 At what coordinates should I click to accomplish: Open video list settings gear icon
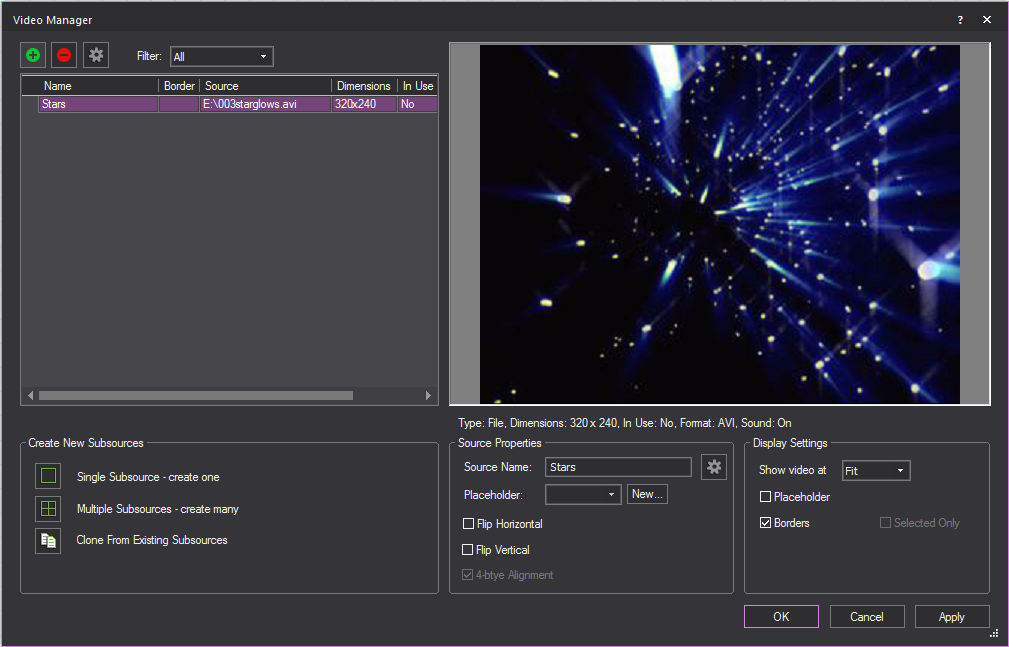point(96,56)
